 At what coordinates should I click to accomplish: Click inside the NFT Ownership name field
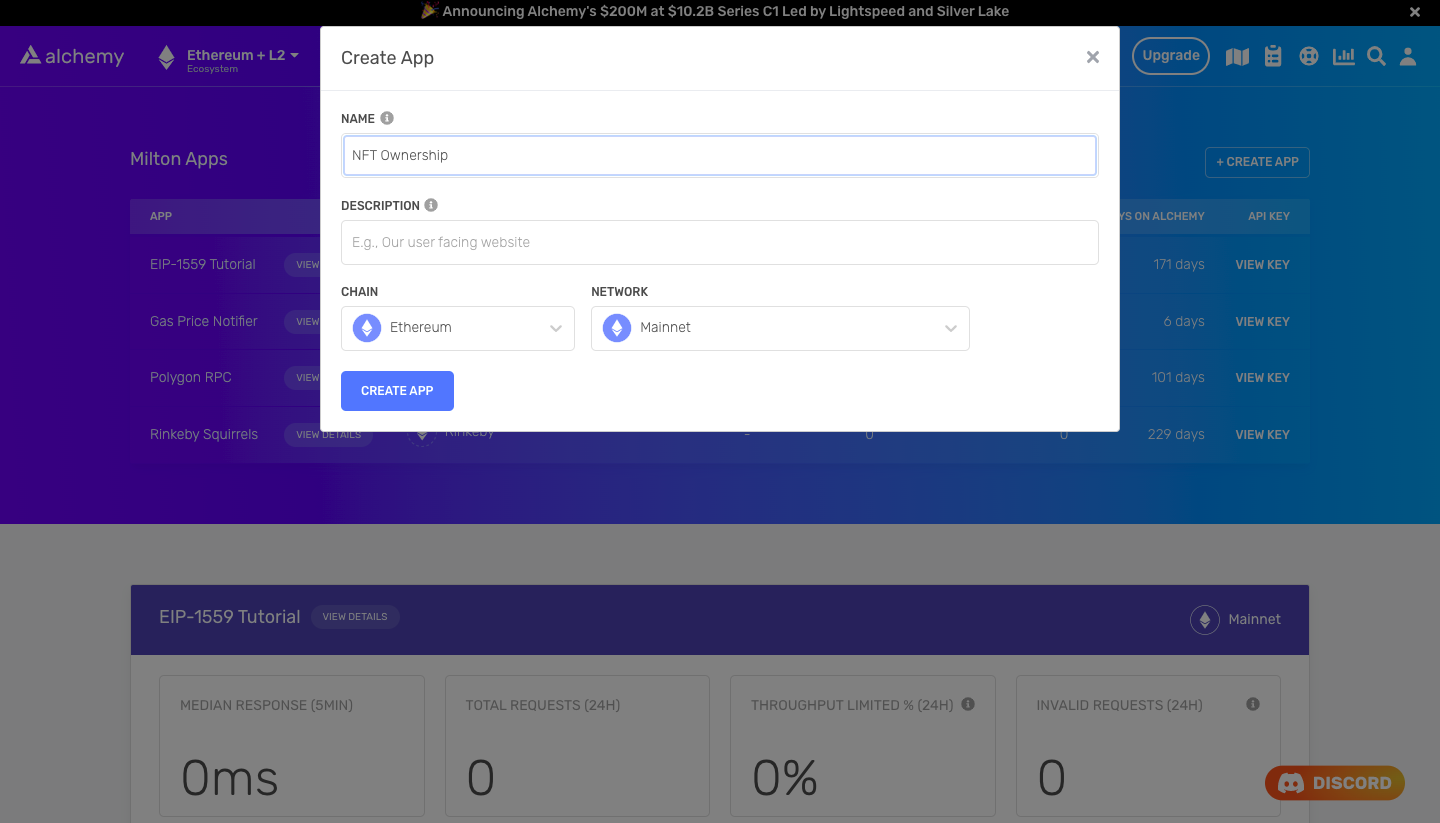[x=720, y=155]
